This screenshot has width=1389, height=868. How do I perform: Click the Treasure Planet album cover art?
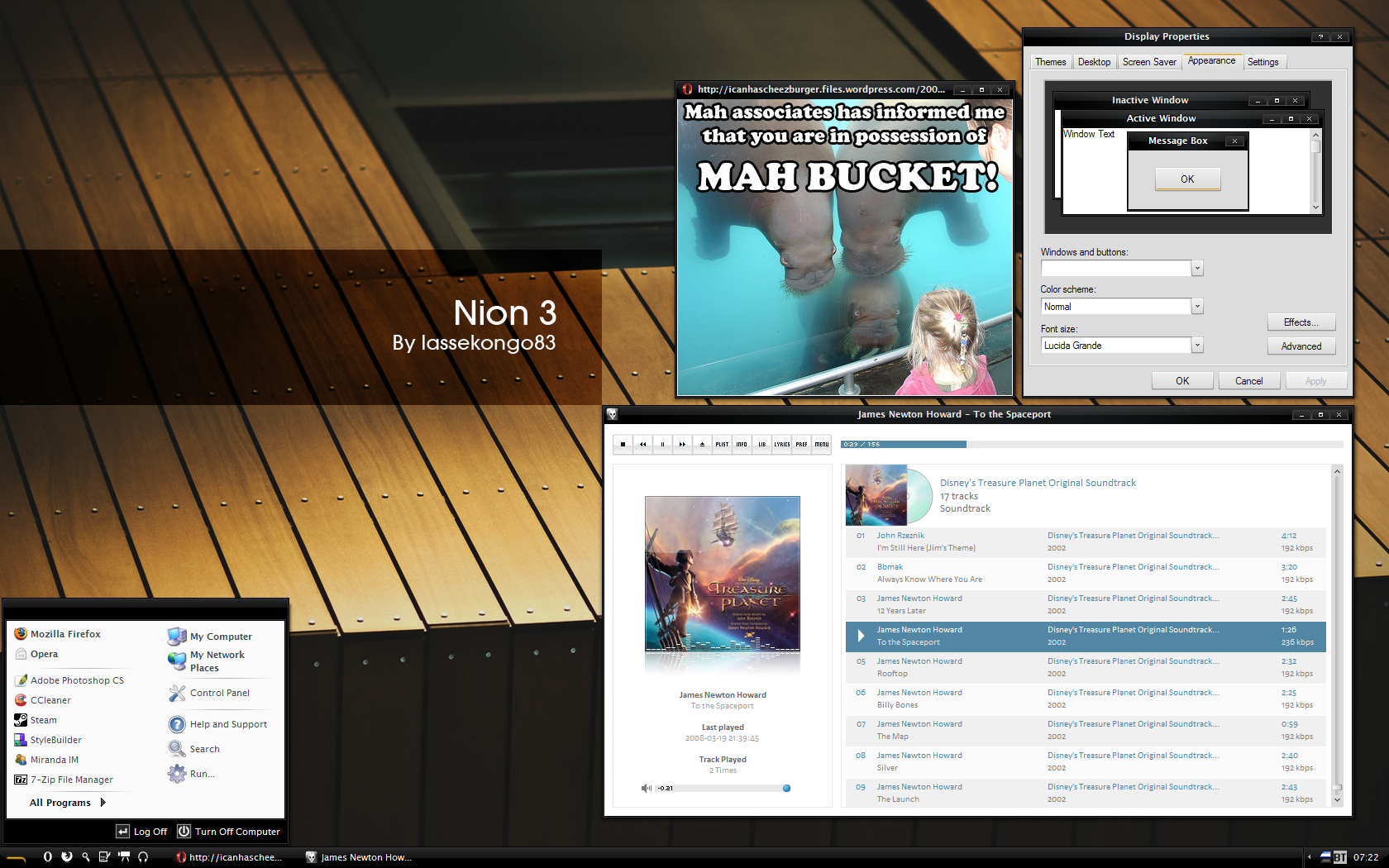(722, 573)
